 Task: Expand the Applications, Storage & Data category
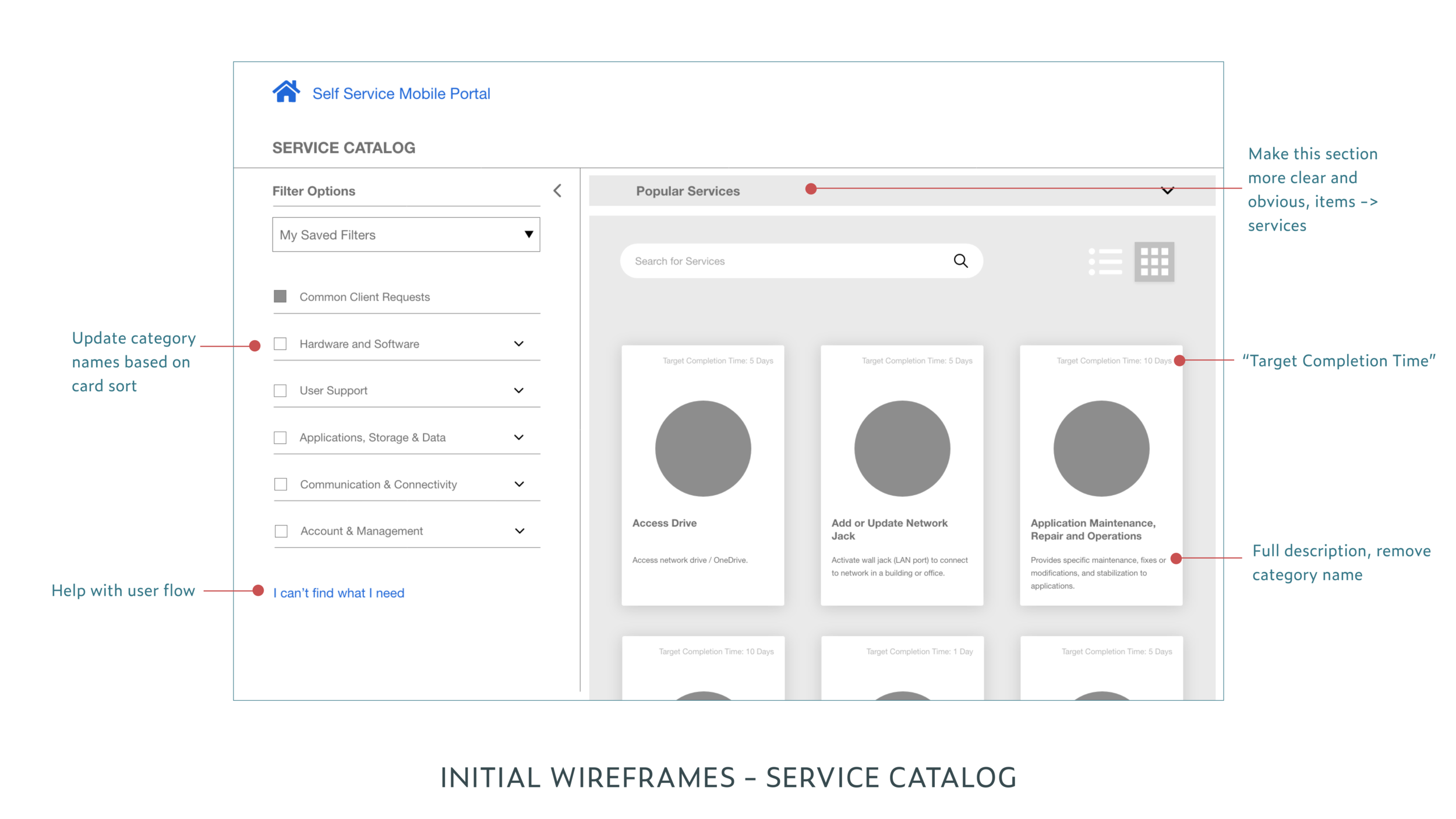click(x=518, y=437)
